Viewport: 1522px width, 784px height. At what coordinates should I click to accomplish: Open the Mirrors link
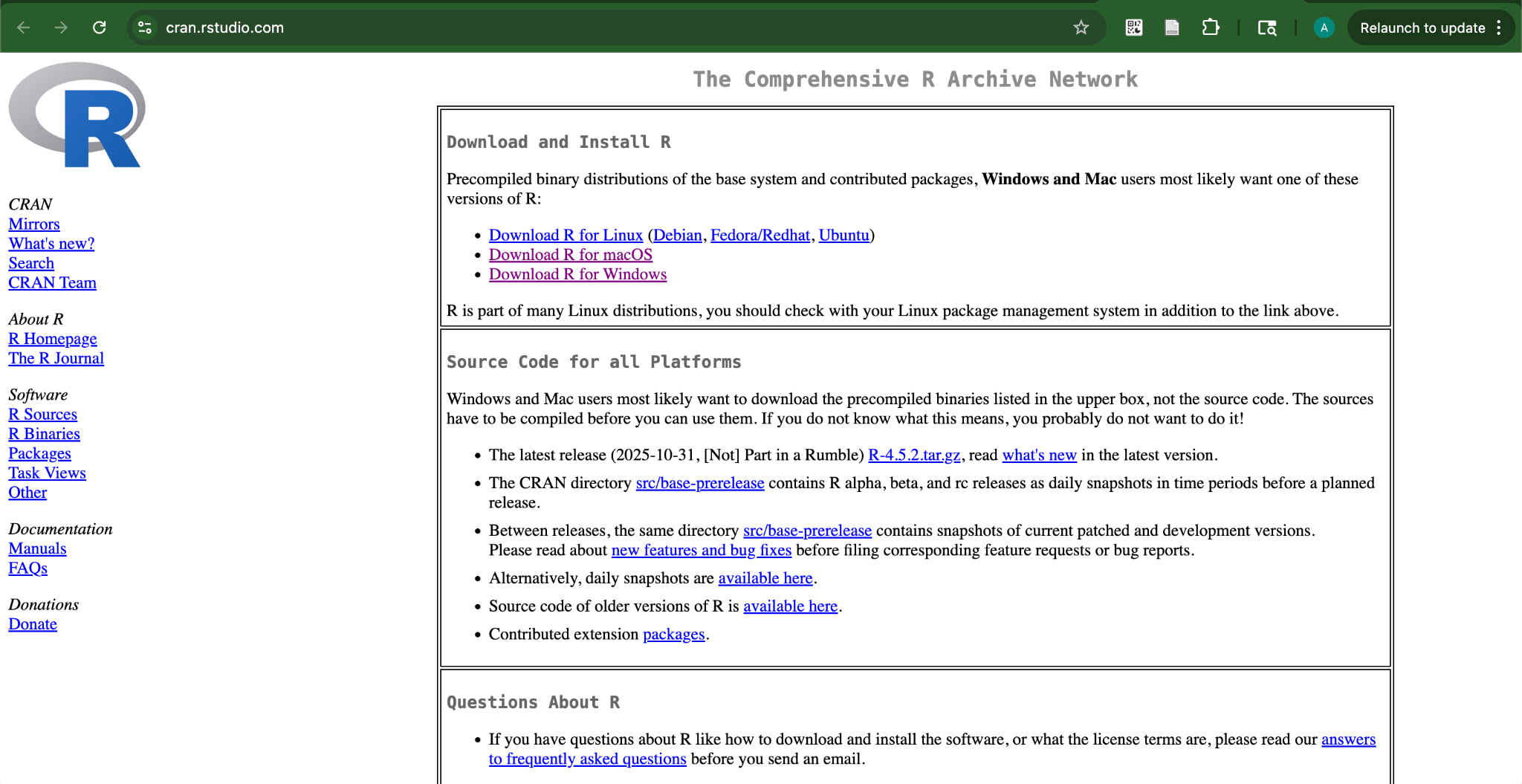(x=34, y=224)
